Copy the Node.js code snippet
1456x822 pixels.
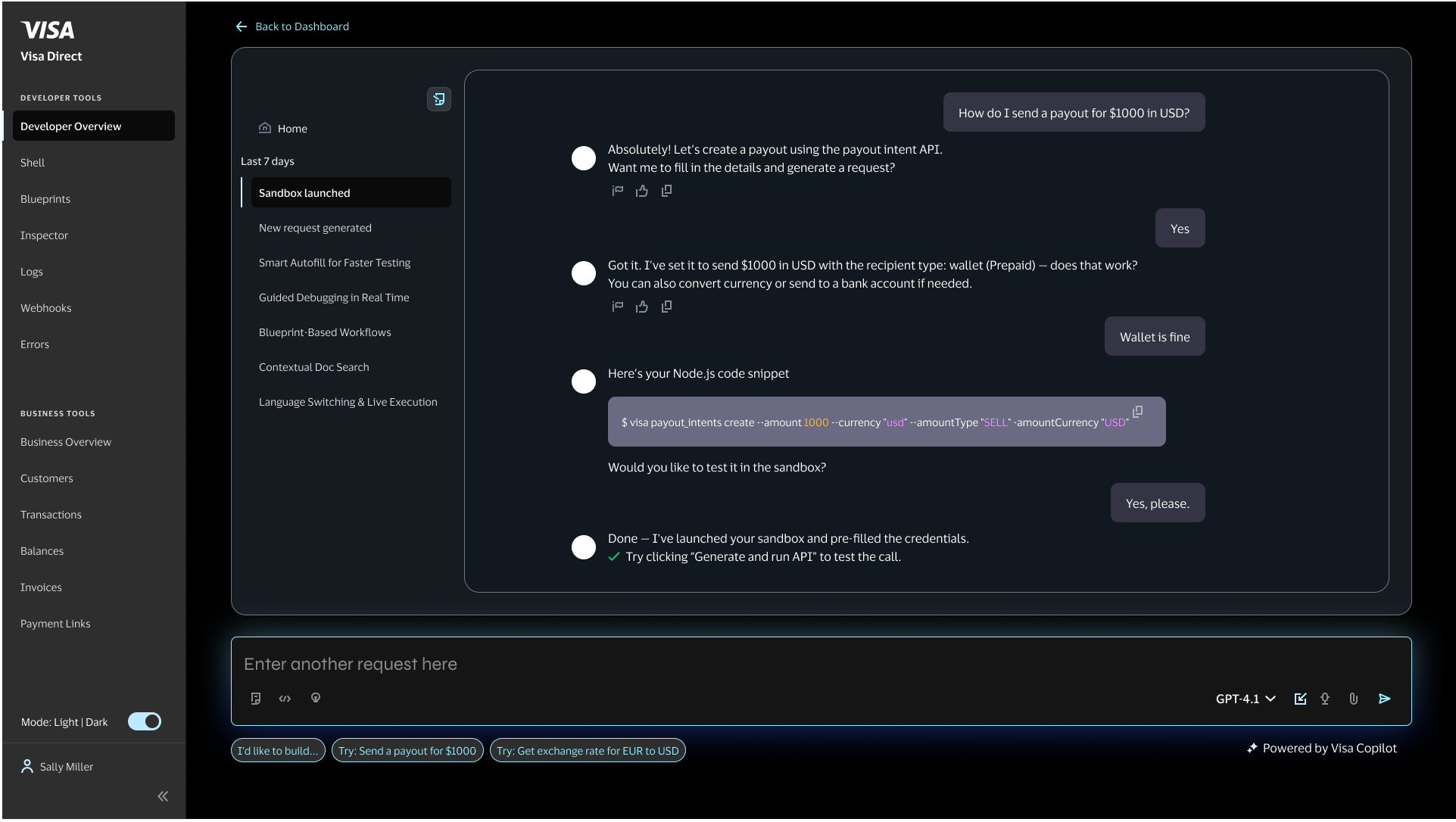pyautogui.click(x=1137, y=412)
